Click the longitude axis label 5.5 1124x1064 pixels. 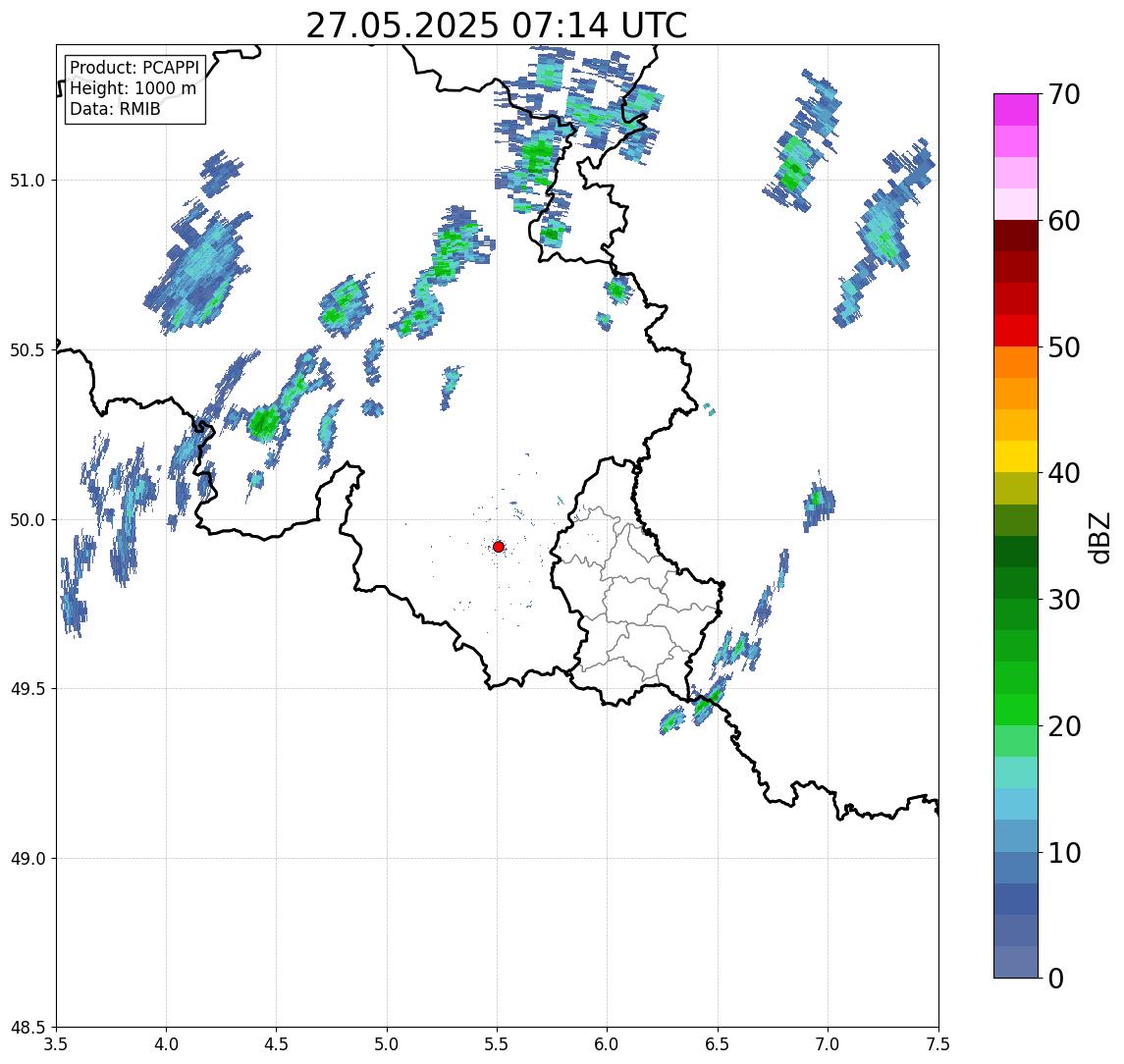pos(498,1044)
